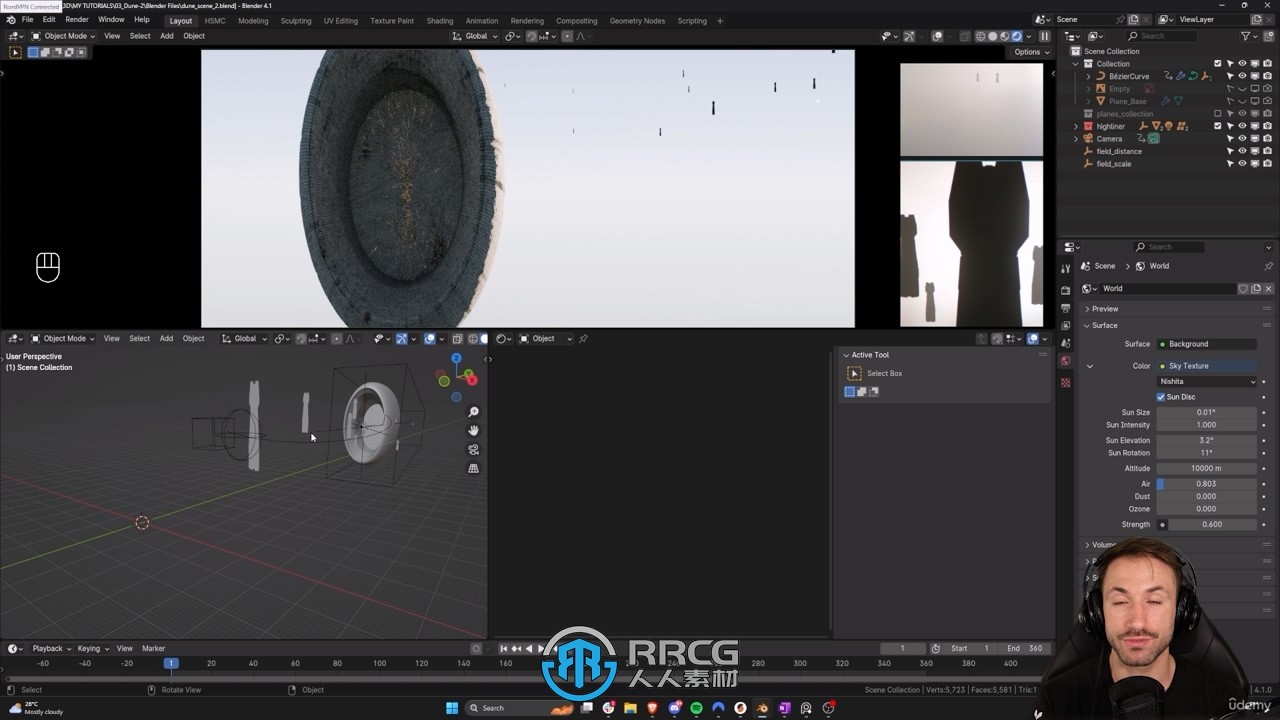Hide Camera in viewport via eye icon
Image resolution: width=1280 pixels, height=720 pixels.
[1243, 139]
